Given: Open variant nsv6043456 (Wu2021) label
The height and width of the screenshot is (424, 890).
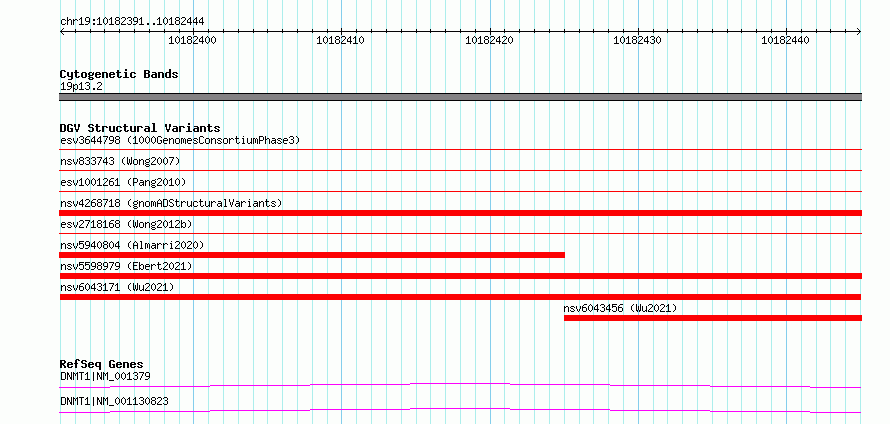Looking at the screenshot, I should coord(620,308).
